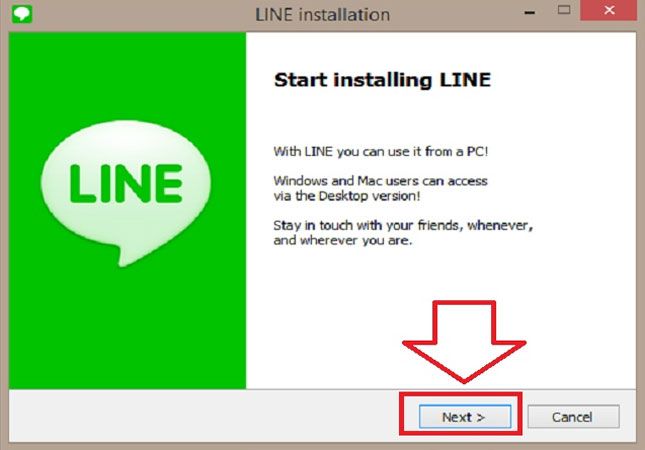Minimize the LINE installation window
Viewport: 645px width, 450px height.
(x=530, y=12)
